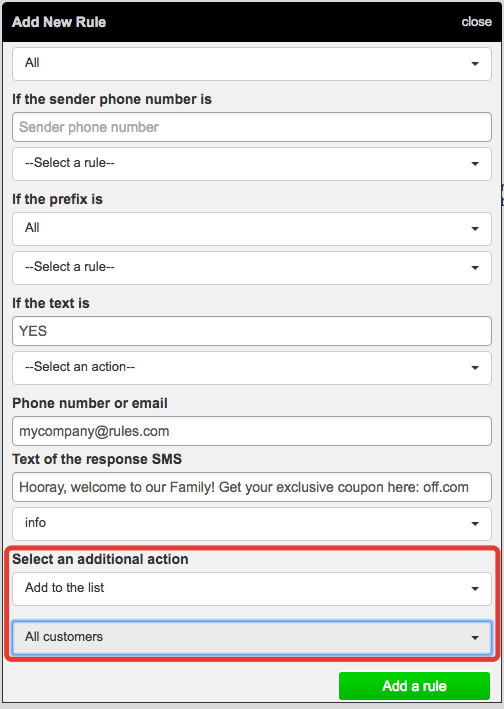Open the 'info' dropdown
This screenshot has height=709, width=504.
[x=252, y=524]
